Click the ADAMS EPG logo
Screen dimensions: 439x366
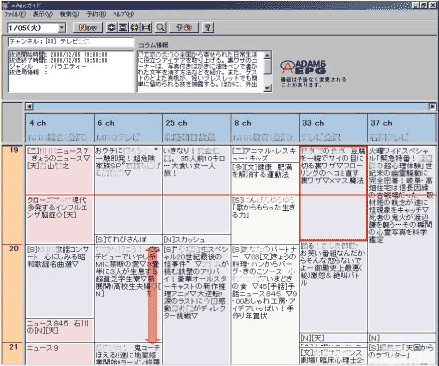(304, 67)
